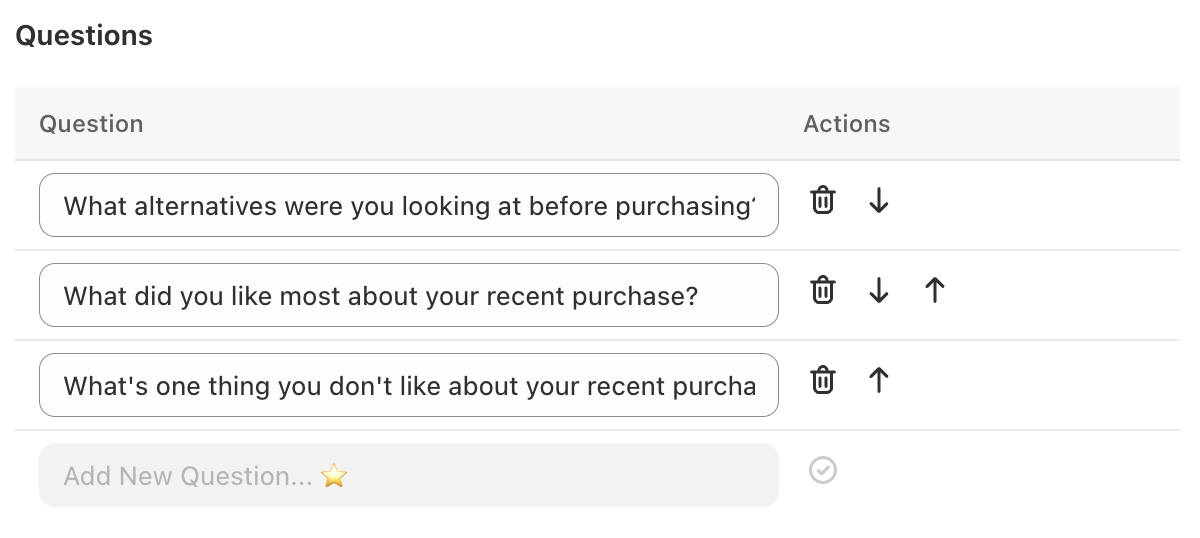Delete the "don't like" question

[822, 380]
